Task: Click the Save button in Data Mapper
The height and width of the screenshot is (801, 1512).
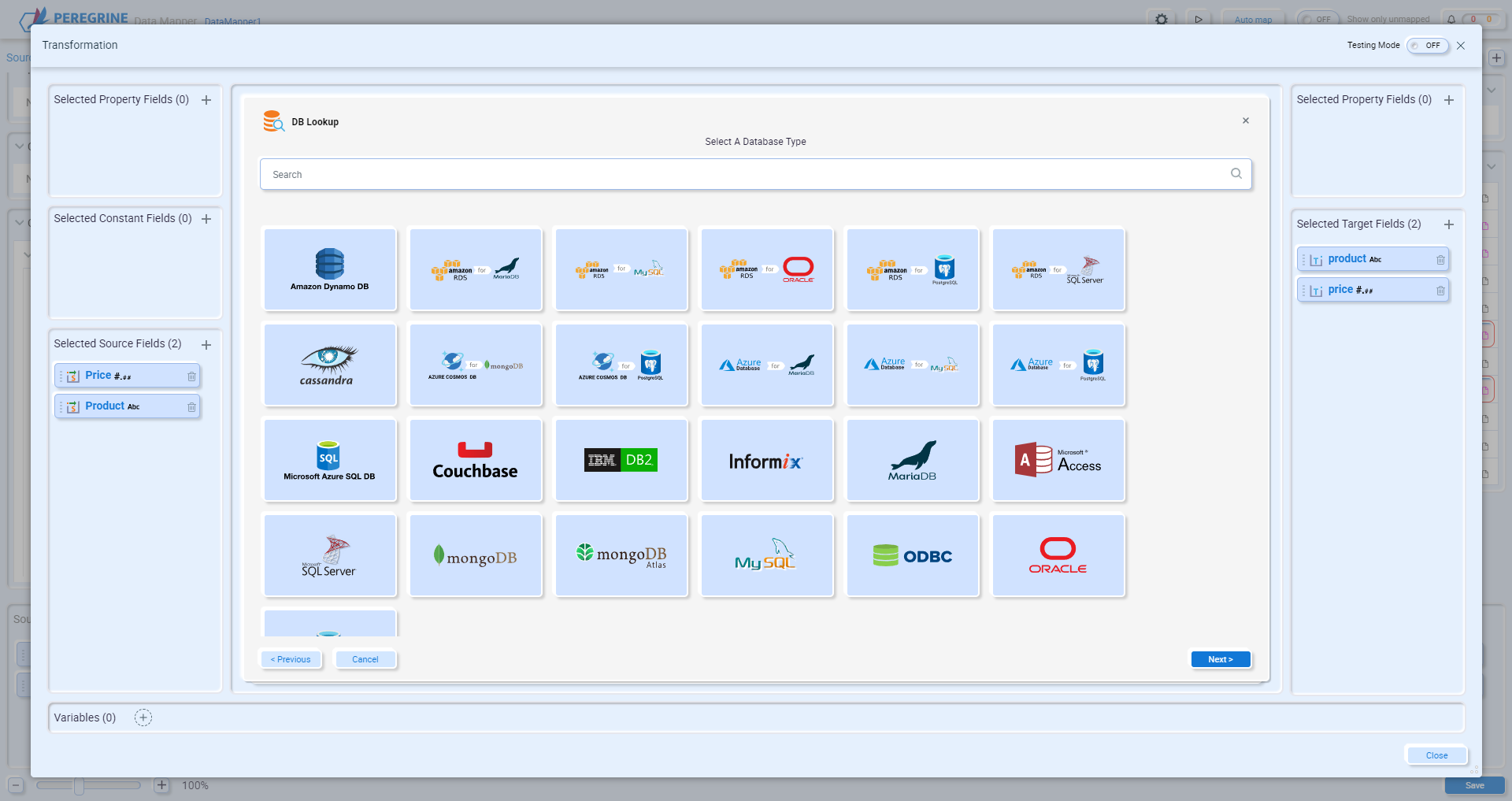Action: click(x=1474, y=785)
